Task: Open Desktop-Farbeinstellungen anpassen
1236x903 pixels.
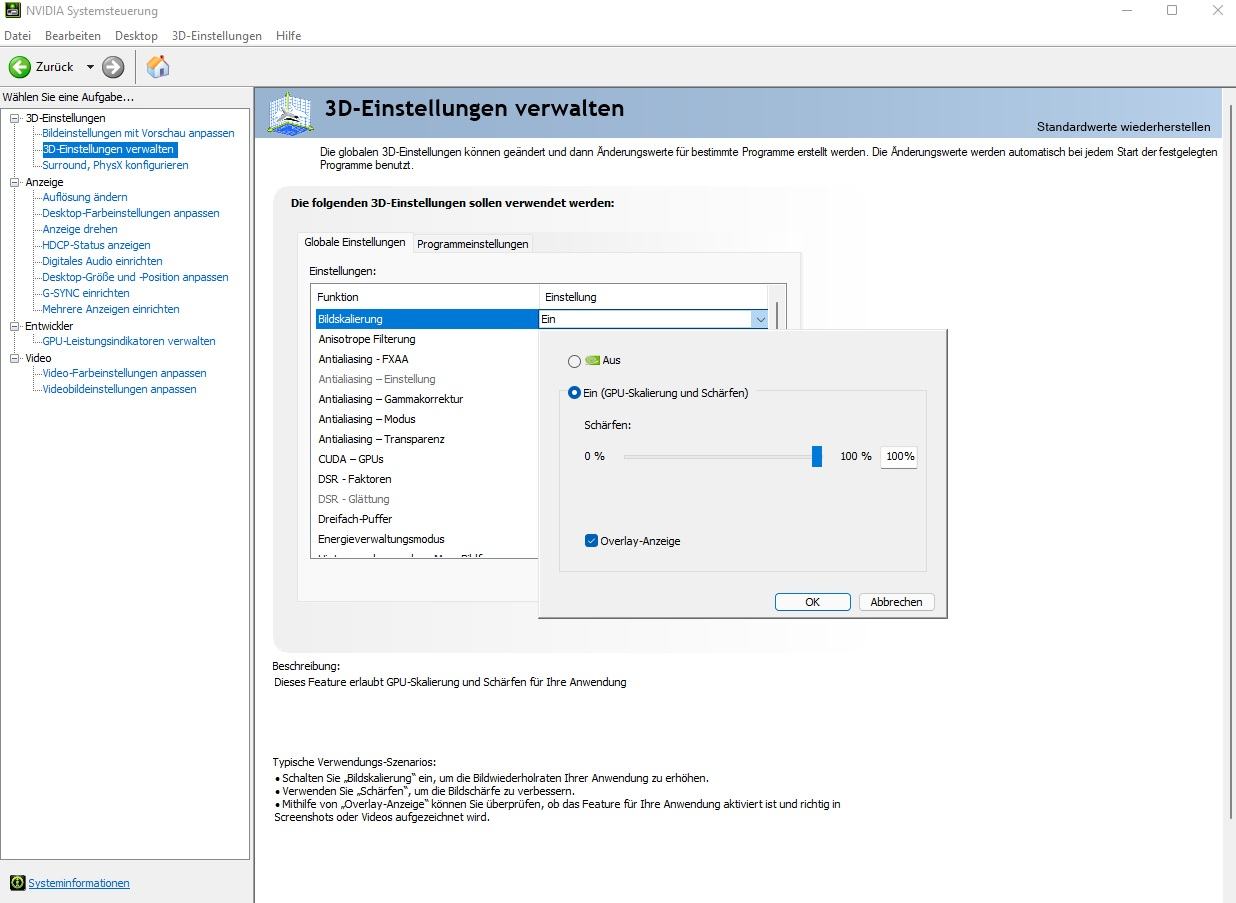Action: tap(131, 213)
